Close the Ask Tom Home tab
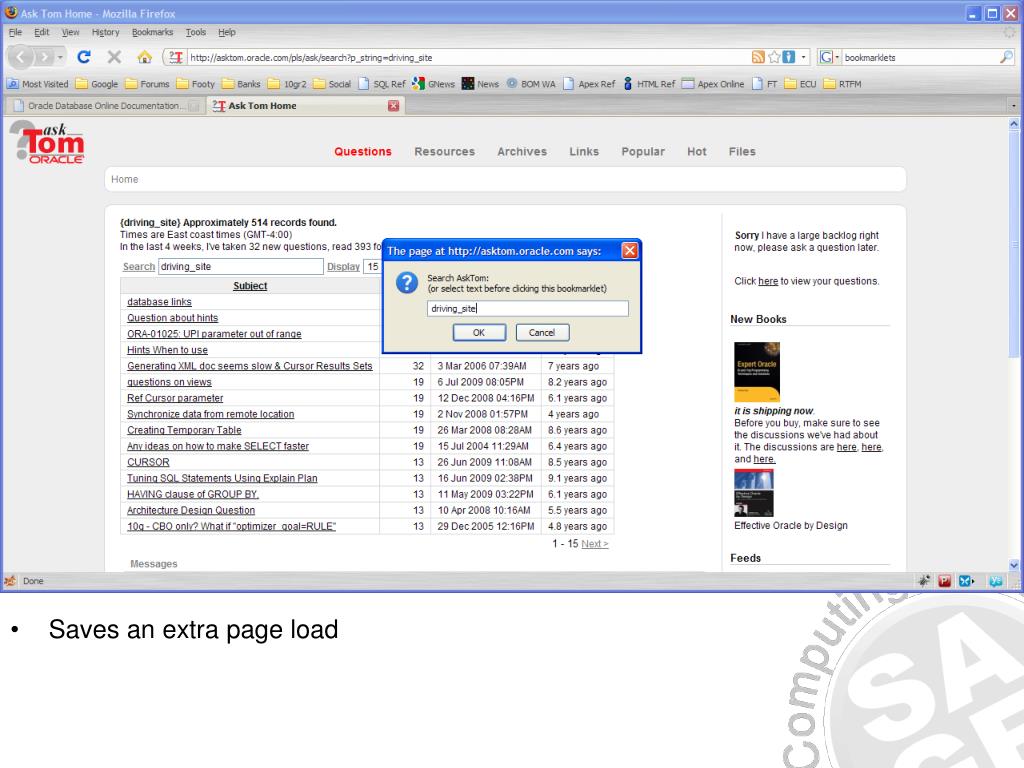The height and width of the screenshot is (768, 1024). 393,106
